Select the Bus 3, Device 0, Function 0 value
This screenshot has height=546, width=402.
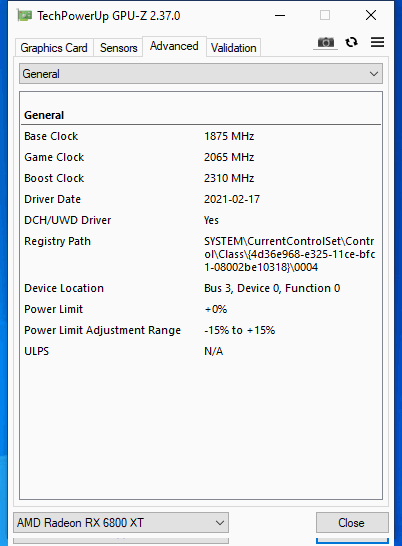coord(272,288)
